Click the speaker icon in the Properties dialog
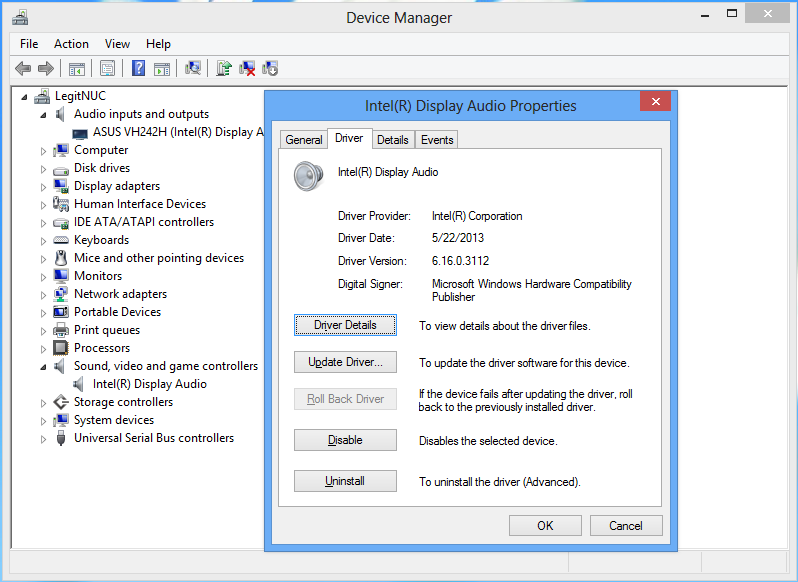The image size is (798, 582). 308,176
